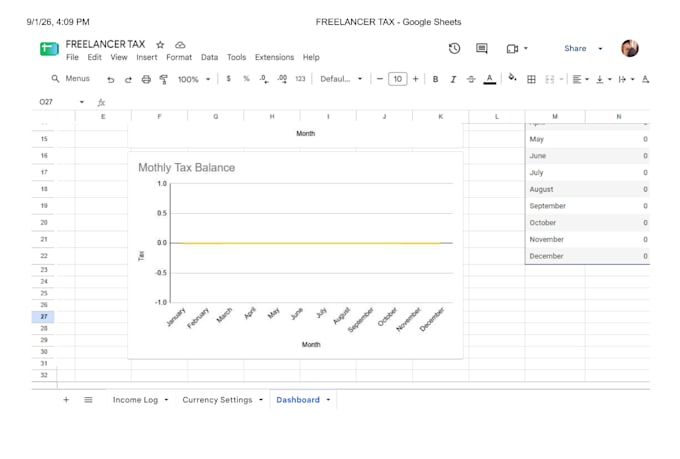Select the Dashboard sheet tab
Screen dimensions: 680x459
click(298, 400)
